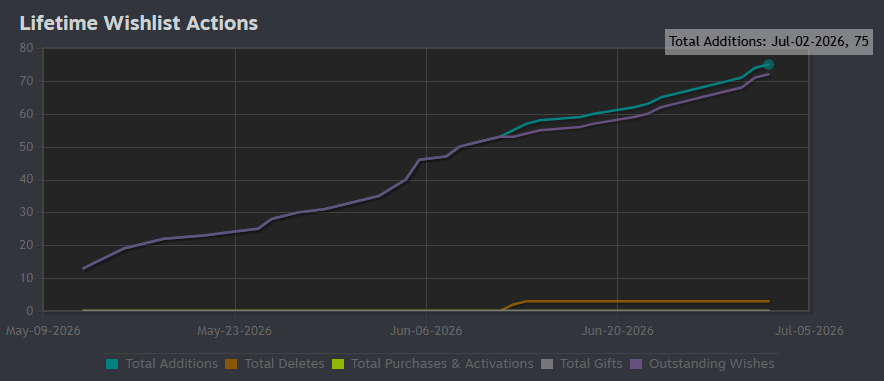Click the May-09-2026 axis date label
The height and width of the screenshot is (381, 884).
pos(43,331)
